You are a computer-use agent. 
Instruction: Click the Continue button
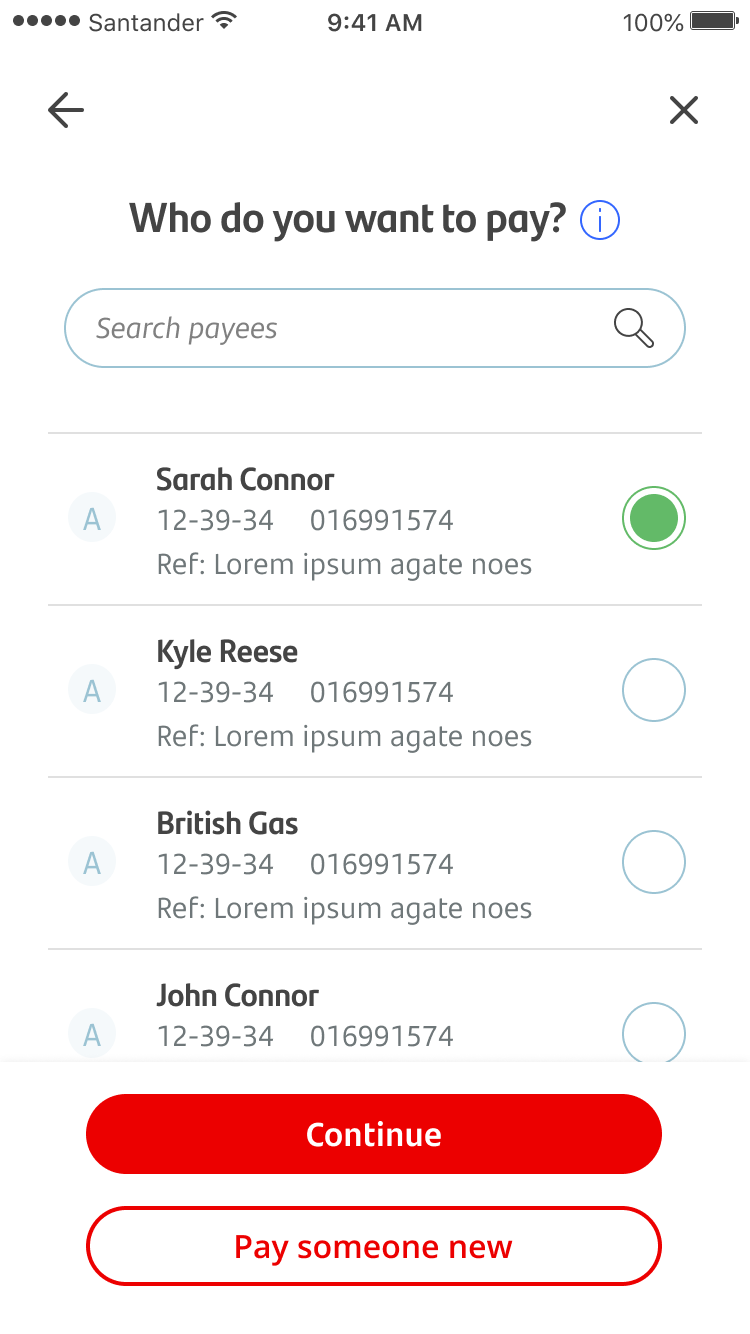pyautogui.click(x=374, y=1134)
